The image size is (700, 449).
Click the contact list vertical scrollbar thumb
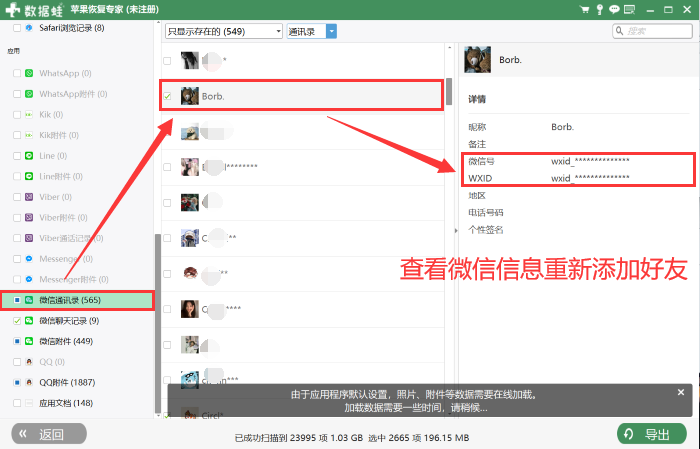(449, 91)
